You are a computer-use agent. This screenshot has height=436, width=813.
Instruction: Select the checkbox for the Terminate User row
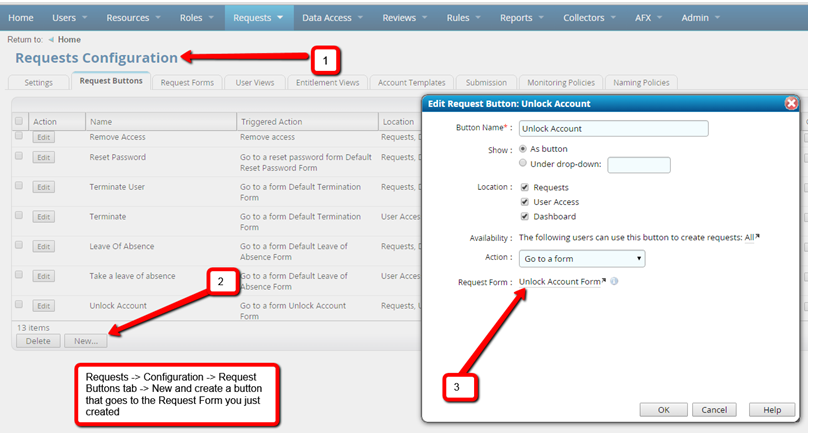18,187
